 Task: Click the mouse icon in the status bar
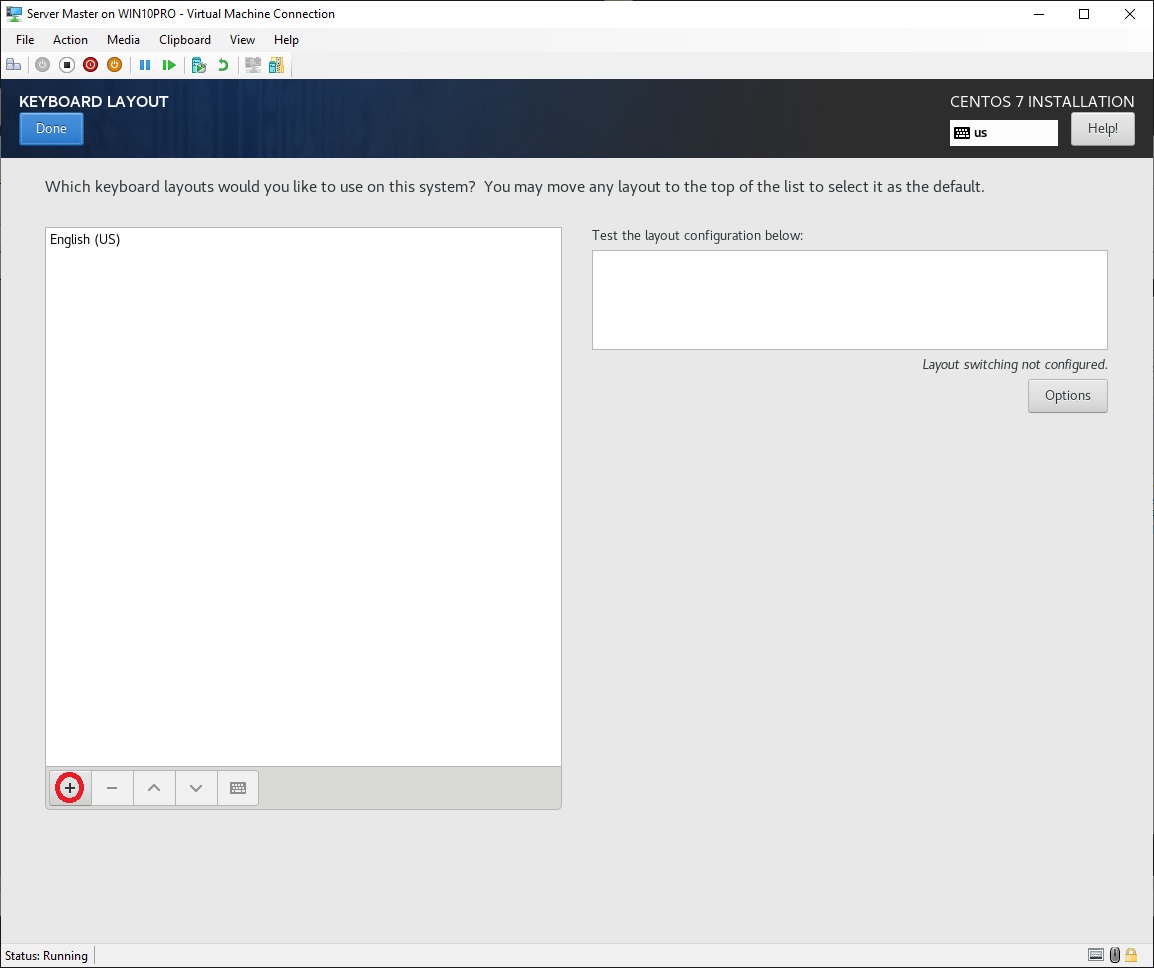(x=1114, y=955)
